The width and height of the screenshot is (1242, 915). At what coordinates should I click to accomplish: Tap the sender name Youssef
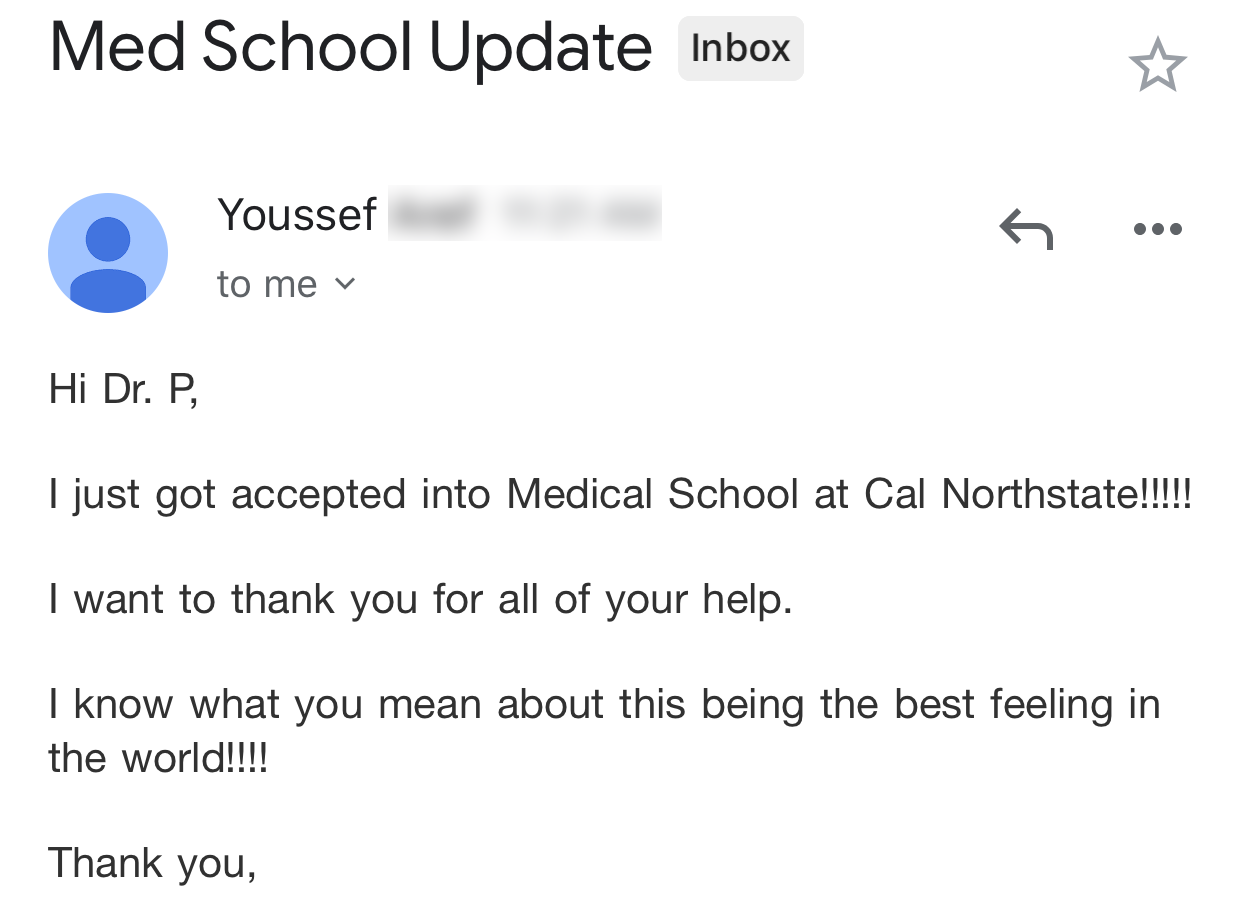pyautogui.click(x=297, y=214)
